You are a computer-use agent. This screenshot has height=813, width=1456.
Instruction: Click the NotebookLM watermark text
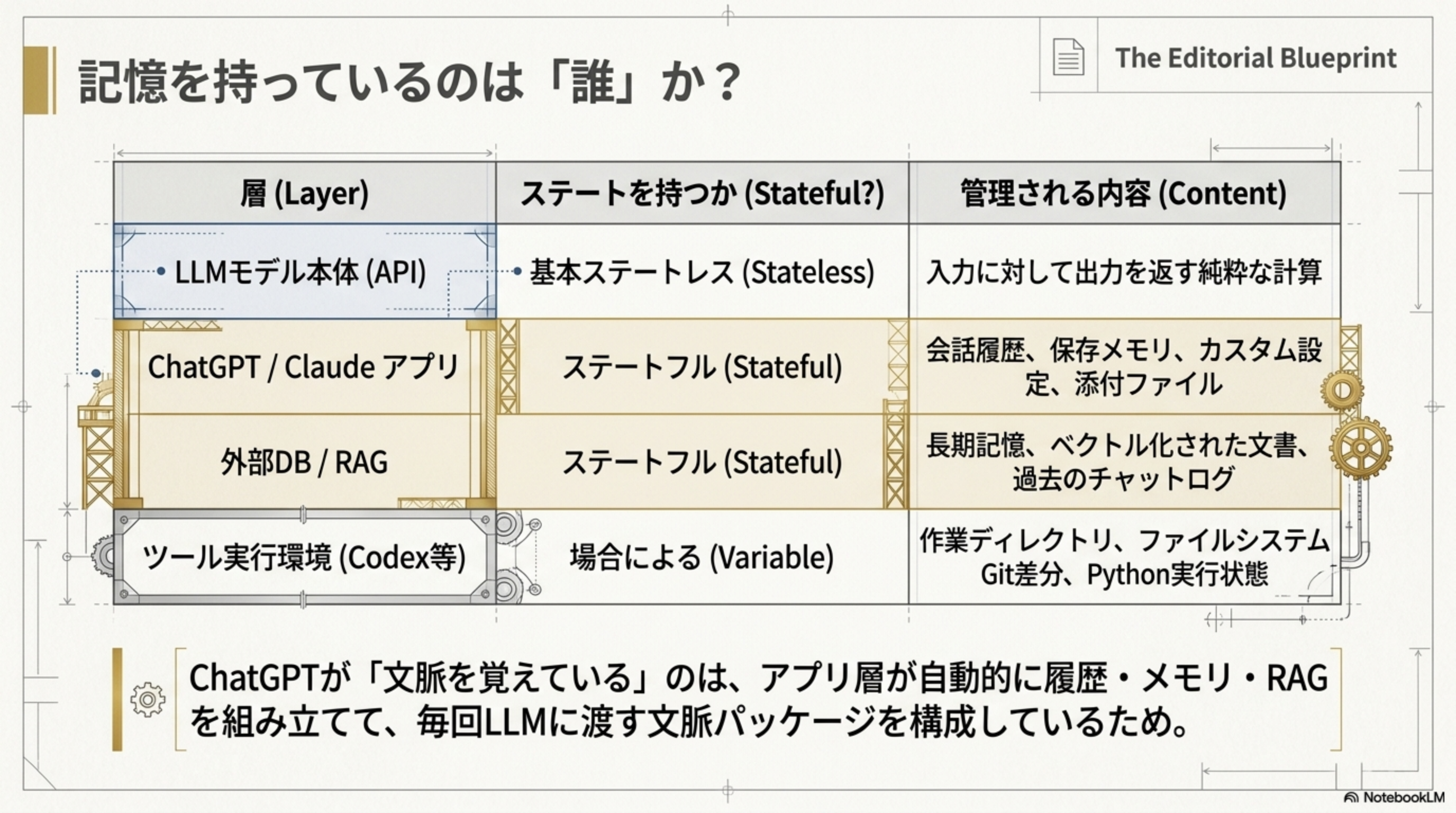coord(1404,798)
